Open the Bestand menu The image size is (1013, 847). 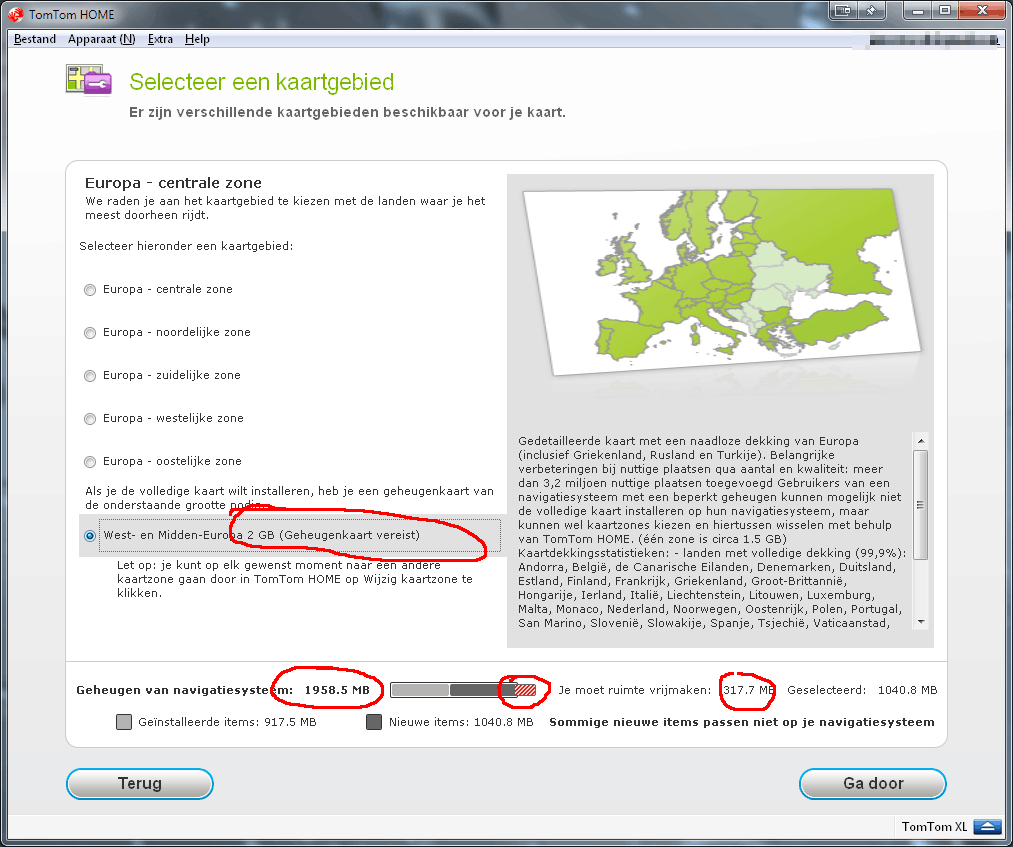[x=35, y=39]
